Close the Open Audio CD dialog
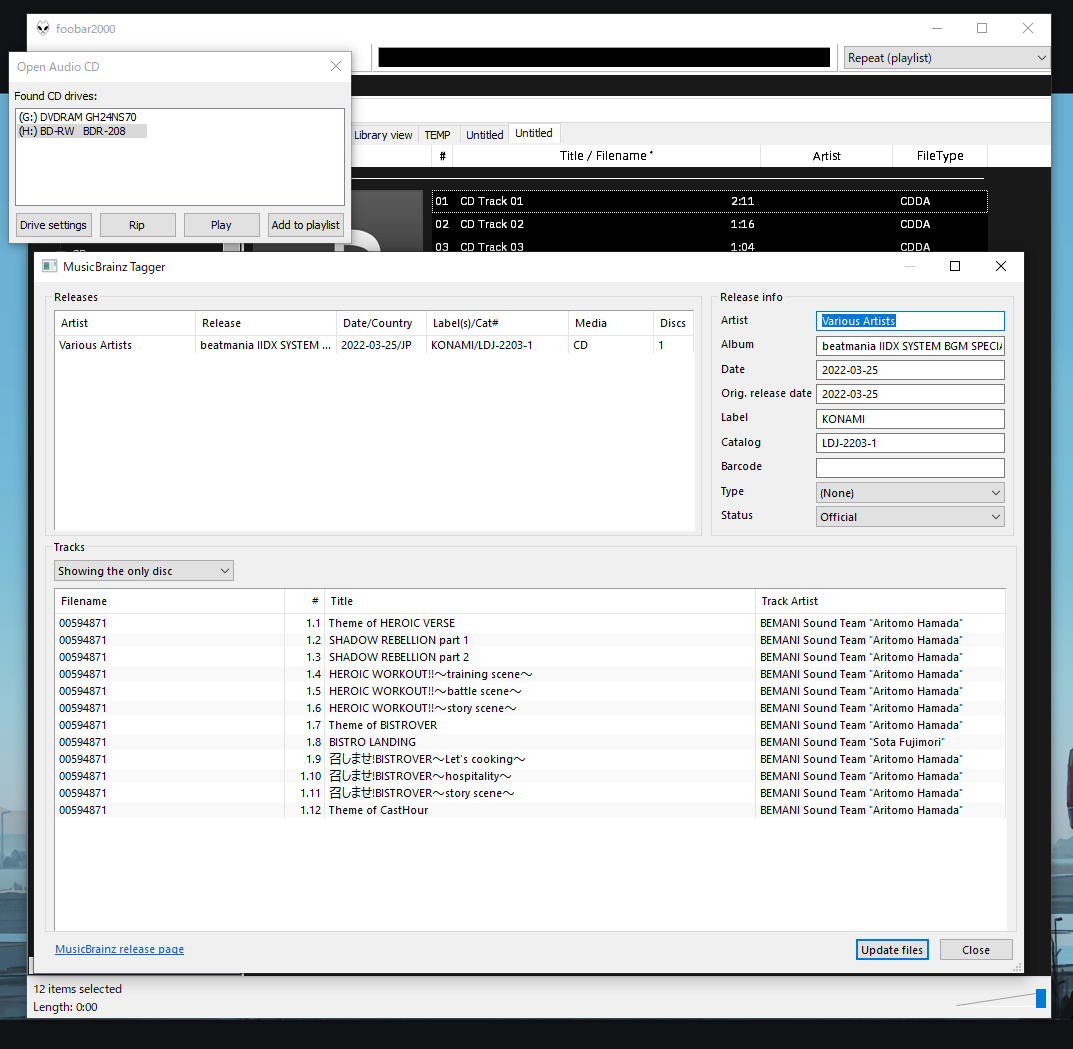 point(335,67)
